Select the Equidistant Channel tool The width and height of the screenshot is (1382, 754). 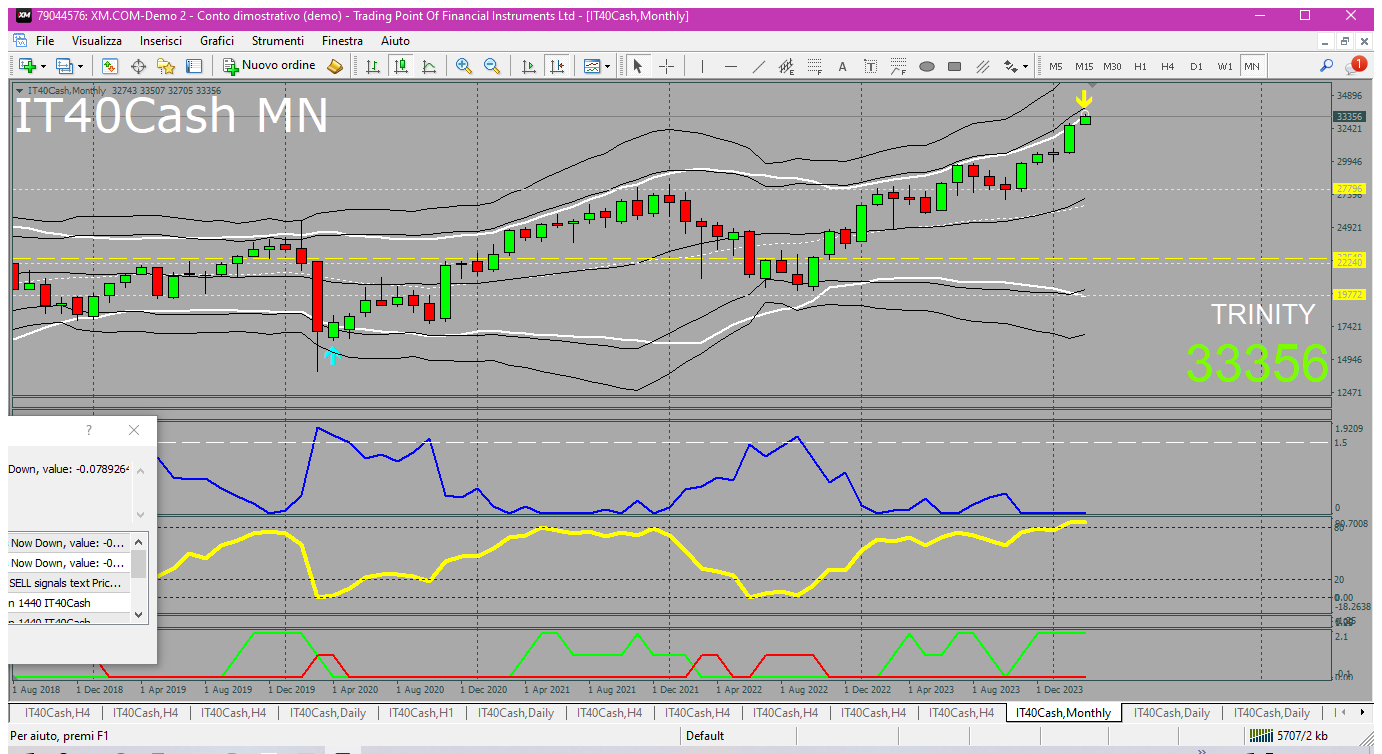click(x=787, y=66)
